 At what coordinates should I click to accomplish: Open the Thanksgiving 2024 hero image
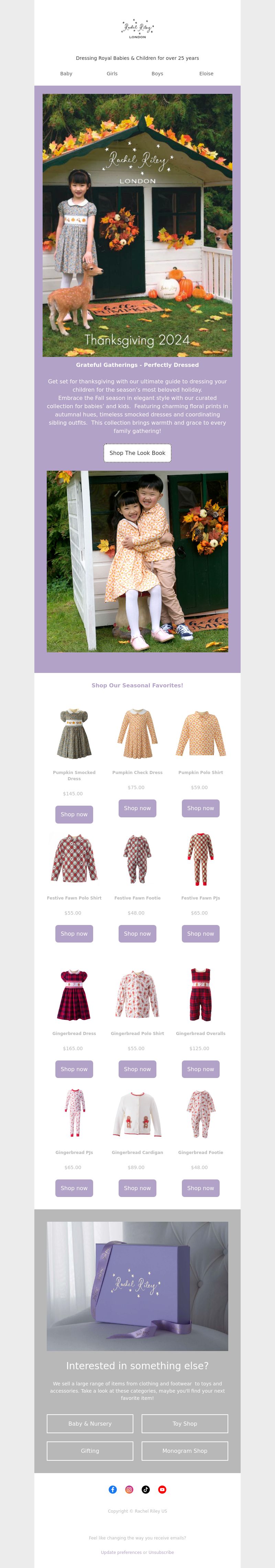pos(137,225)
